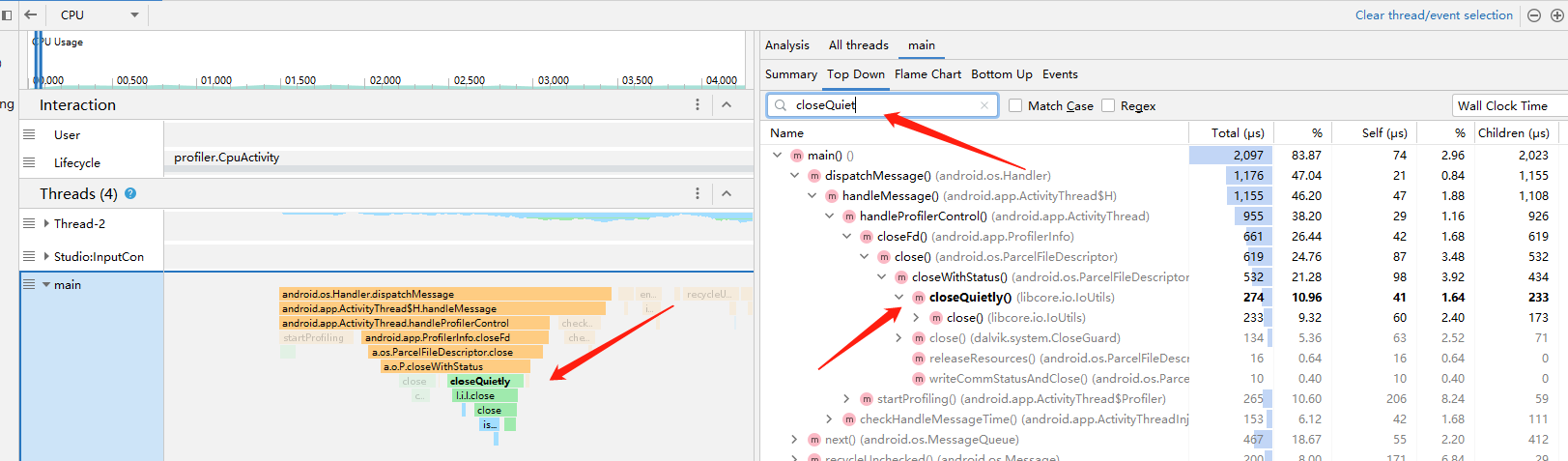Click the back arrow in the profiler toolbar
This screenshot has width=1568, height=461.
pos(30,14)
